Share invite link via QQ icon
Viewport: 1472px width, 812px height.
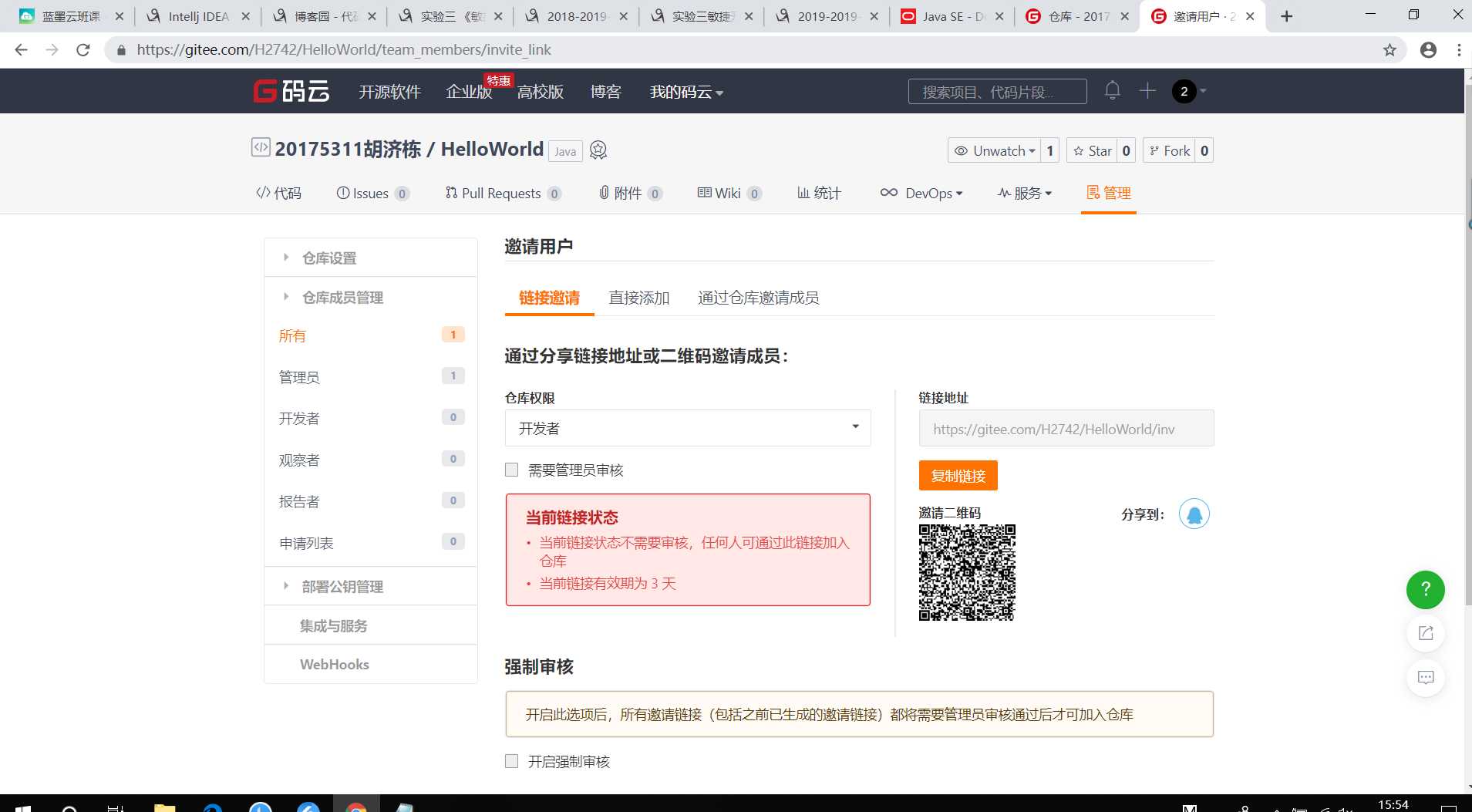point(1193,514)
